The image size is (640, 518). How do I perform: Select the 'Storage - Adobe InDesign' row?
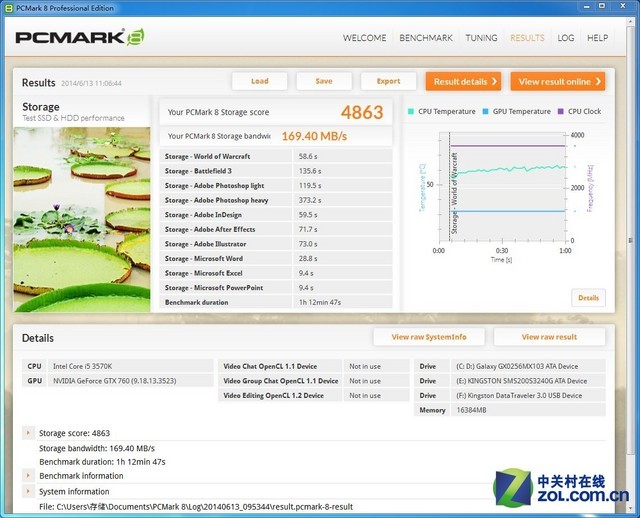[x=276, y=215]
